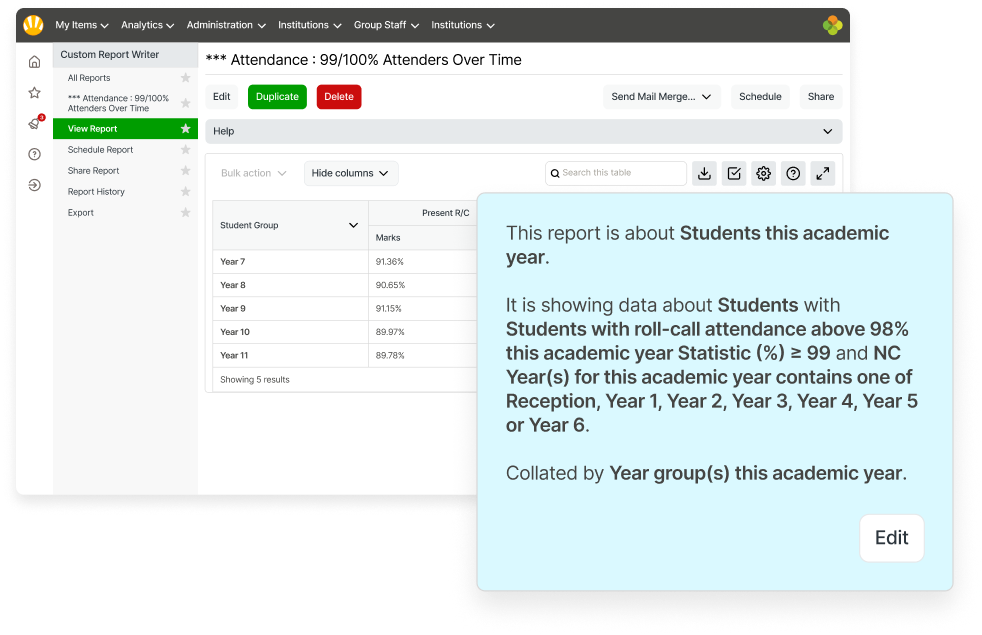Expand the table to fullscreen view

tap(822, 173)
